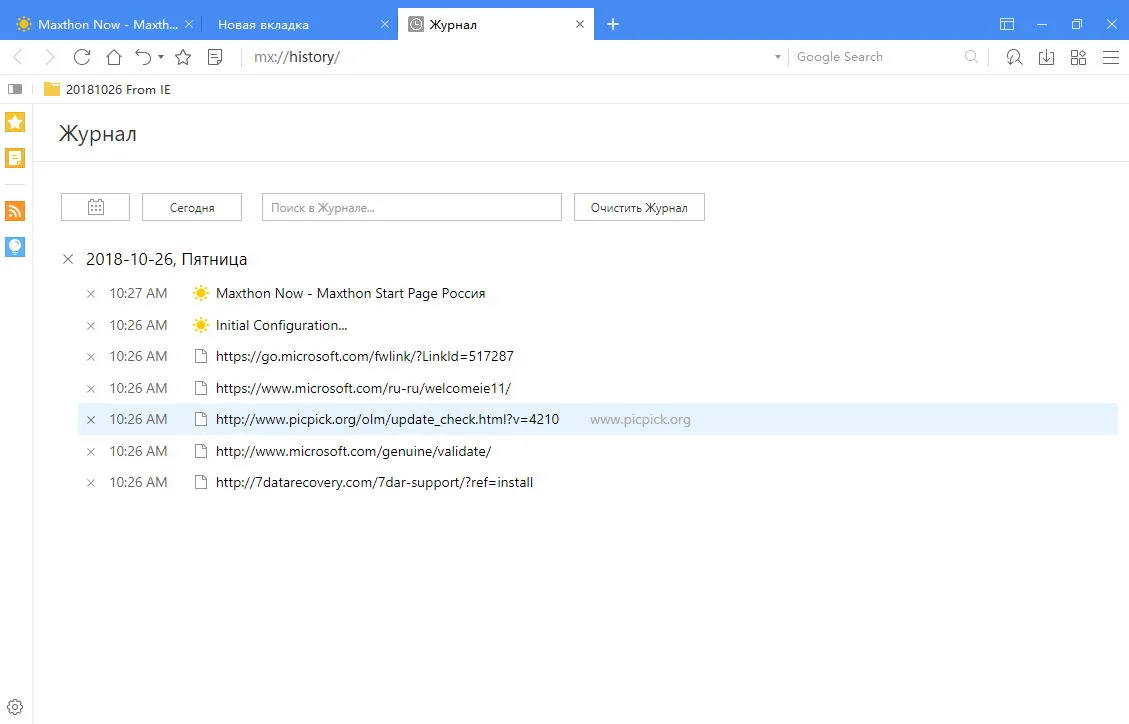Switch to the Новая вкладка tab
The image size is (1129, 724).
[264, 24]
